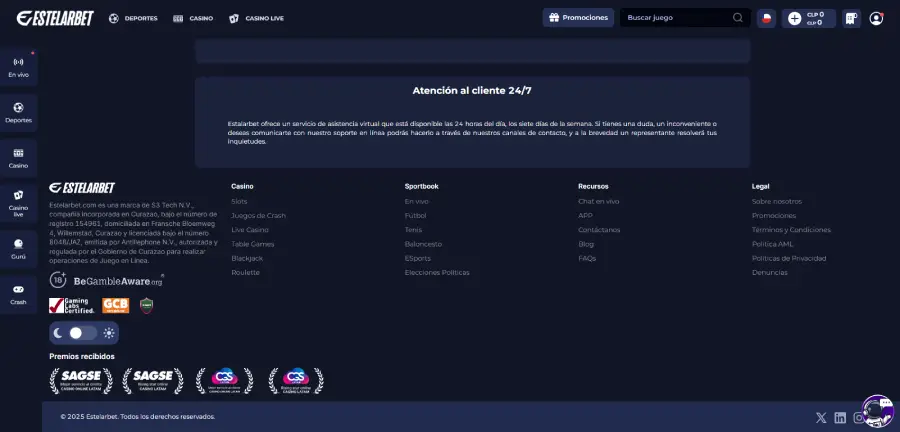The image size is (900, 432).
Task: Select Casino live in the sidebar
Action: click(x=18, y=204)
